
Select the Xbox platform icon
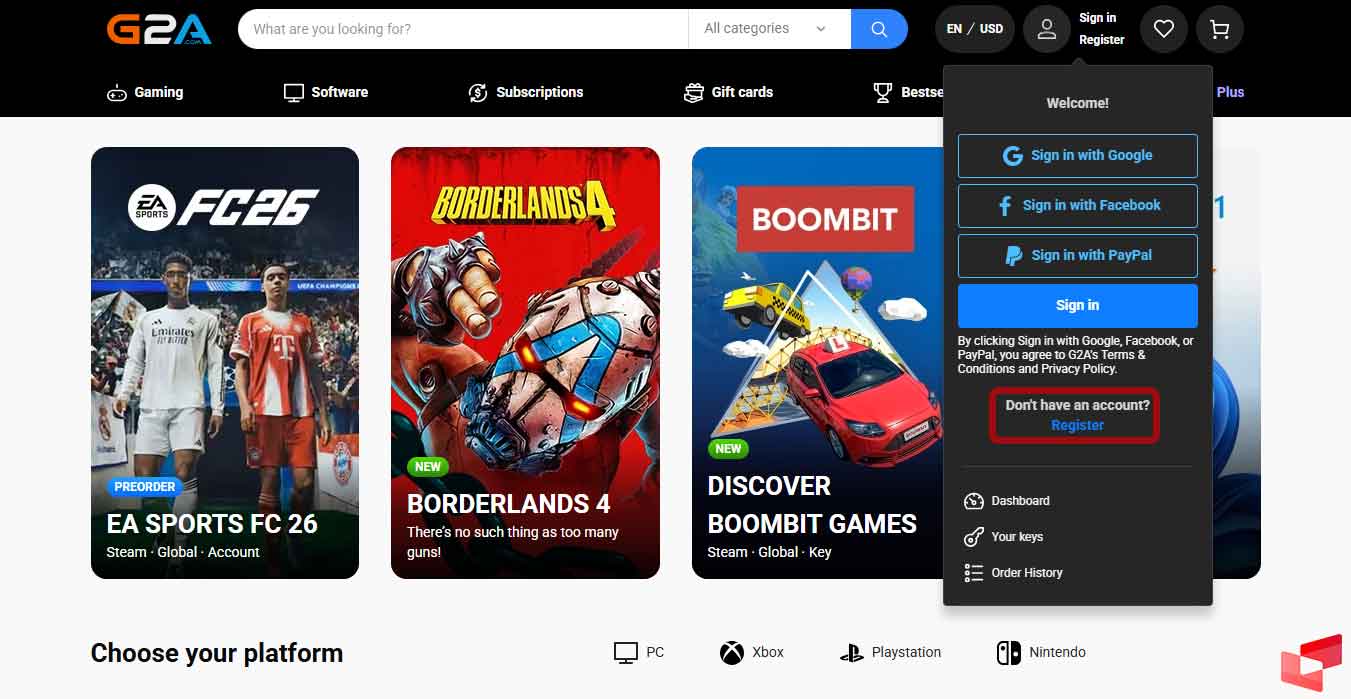click(733, 653)
